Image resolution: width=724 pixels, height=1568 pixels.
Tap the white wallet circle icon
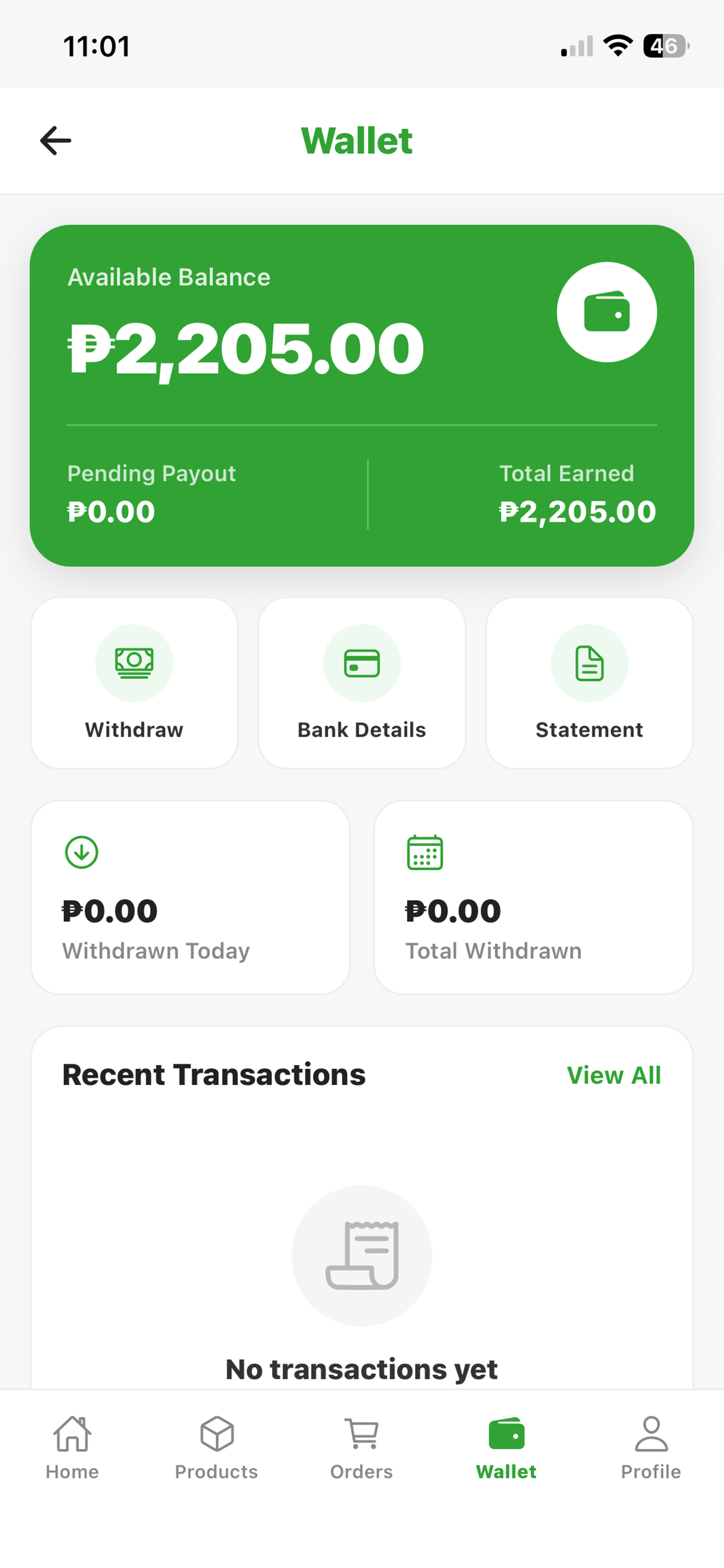pyautogui.click(x=607, y=312)
